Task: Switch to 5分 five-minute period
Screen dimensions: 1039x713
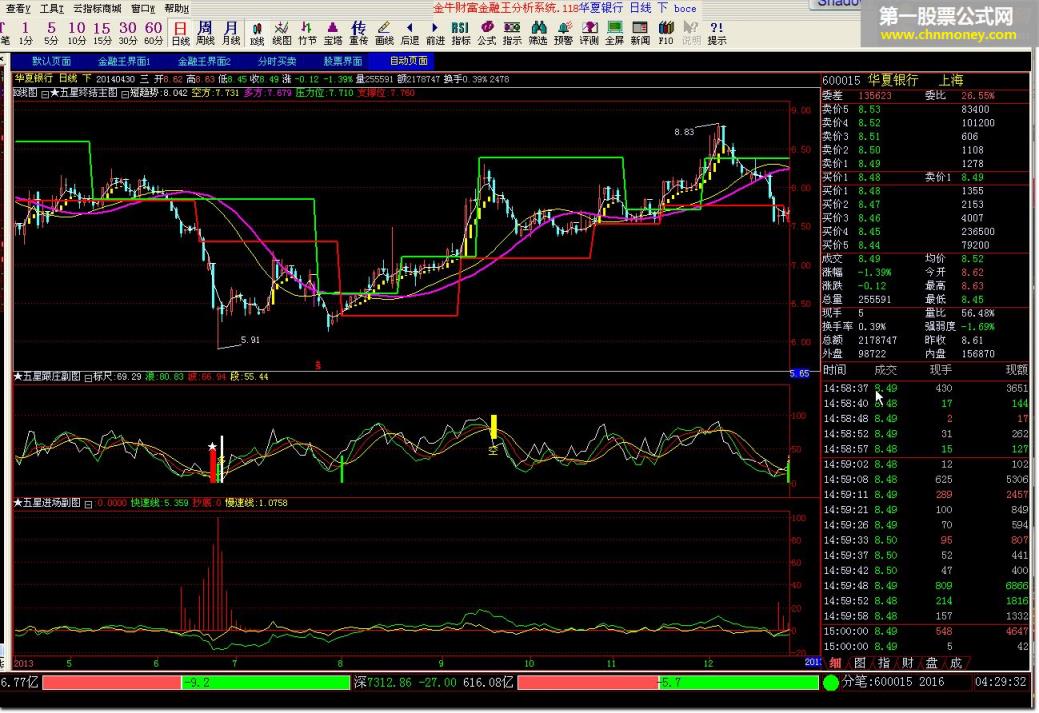Action: [x=51, y=33]
